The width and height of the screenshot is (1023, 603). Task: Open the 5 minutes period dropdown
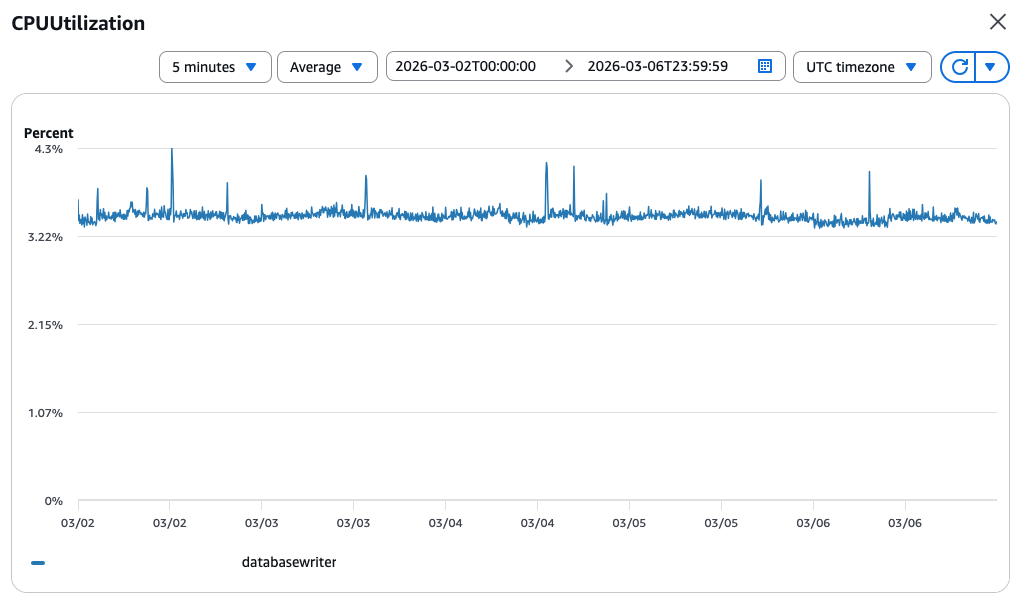(214, 67)
